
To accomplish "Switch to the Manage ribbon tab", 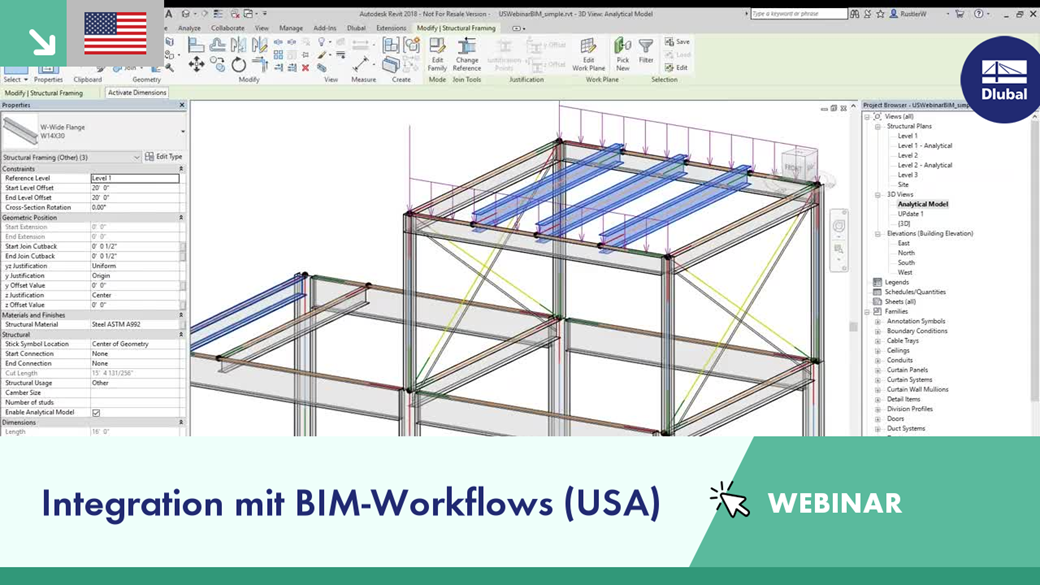I will pyautogui.click(x=291, y=28).
